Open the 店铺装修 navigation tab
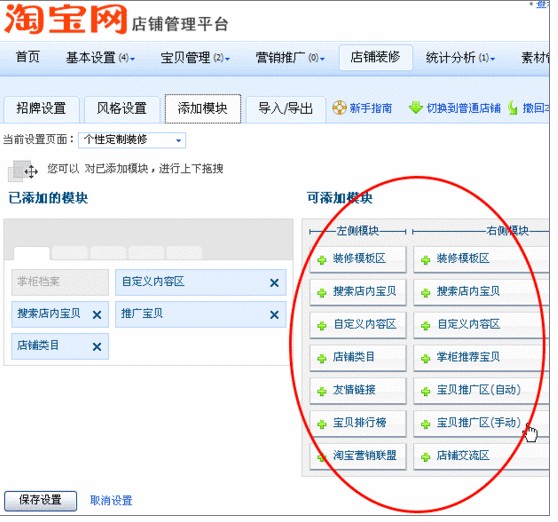This screenshot has height=522, width=558. point(375,57)
